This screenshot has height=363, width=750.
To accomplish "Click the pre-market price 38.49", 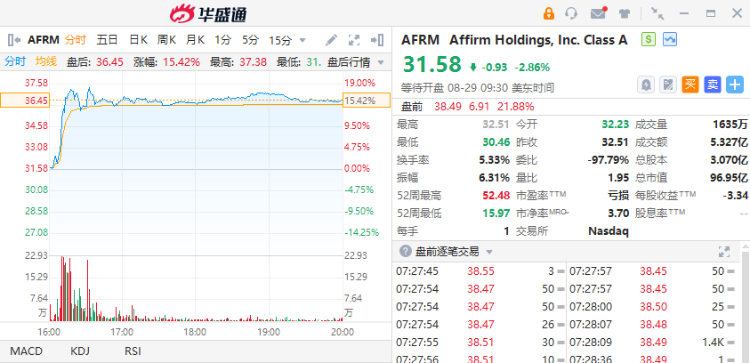I will [x=447, y=106].
